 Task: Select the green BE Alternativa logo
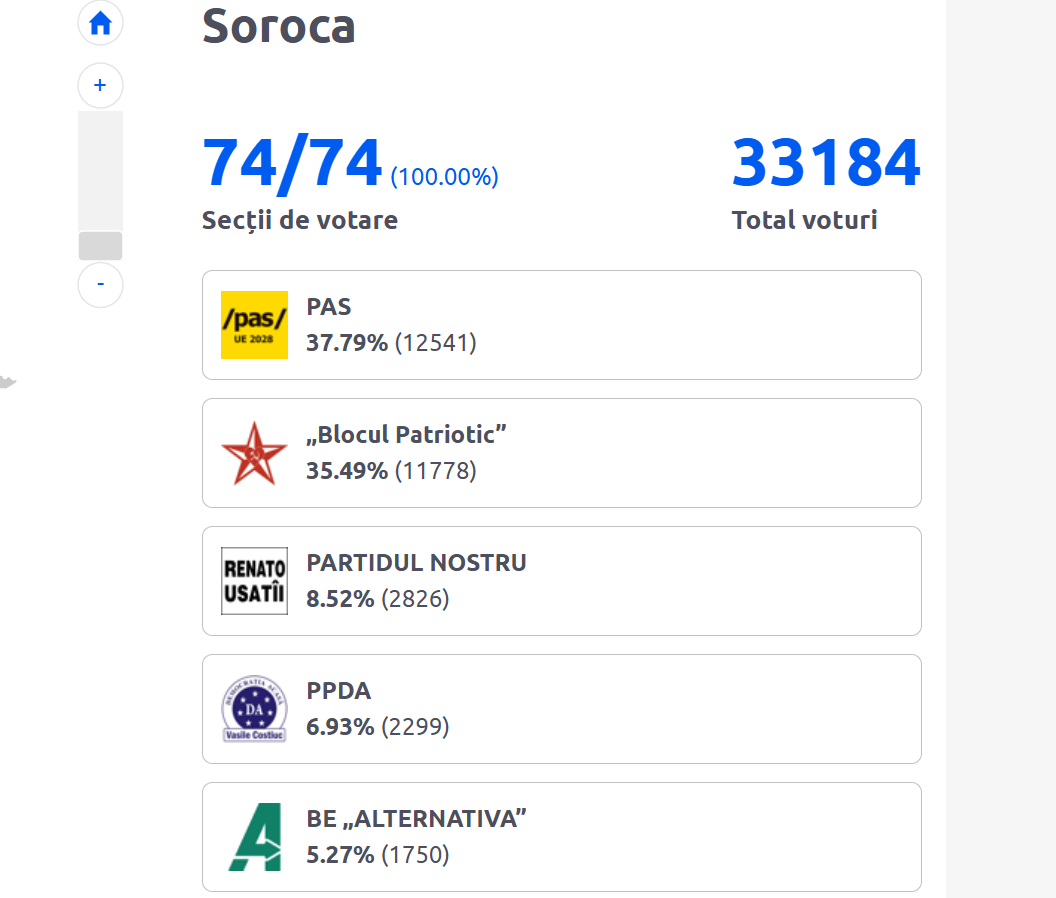click(254, 837)
